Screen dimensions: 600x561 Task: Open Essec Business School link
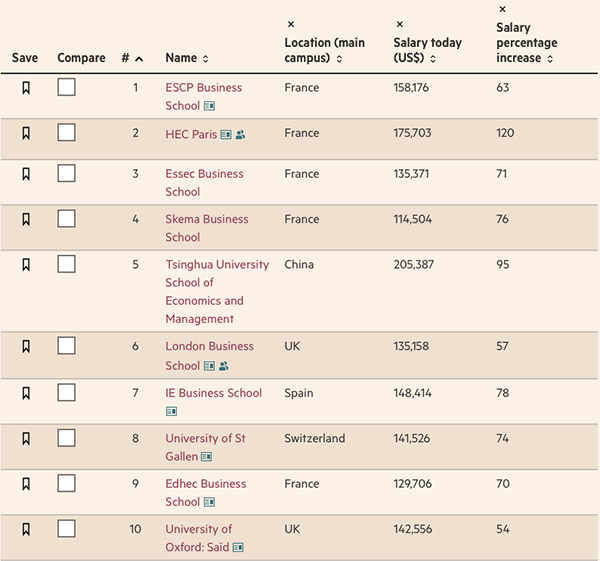click(204, 183)
